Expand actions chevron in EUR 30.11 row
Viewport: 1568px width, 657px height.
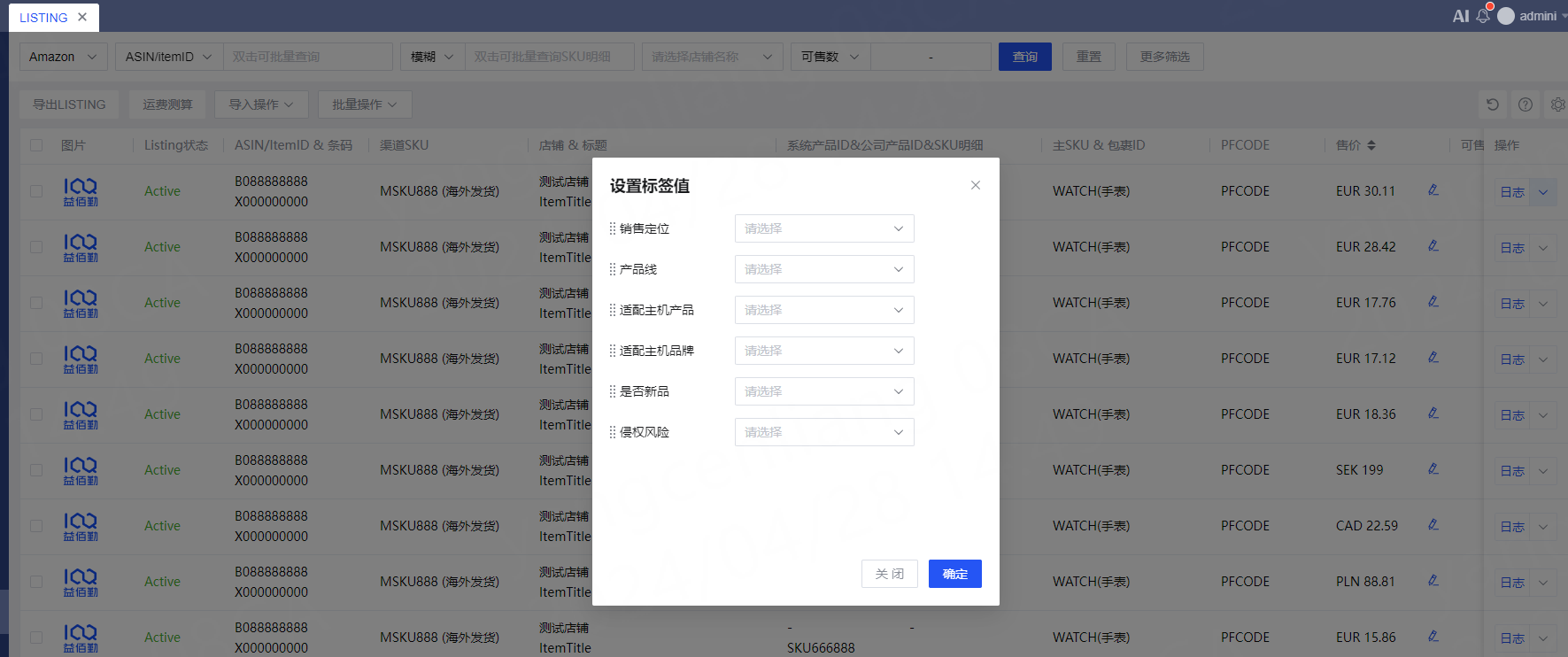[x=1543, y=192]
